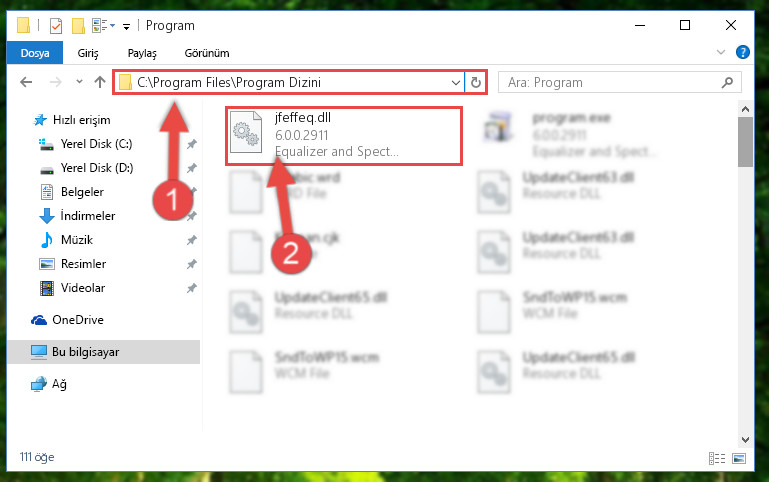Viewport: 769px width, 482px height.
Task: Open the address bar history dropdown
Action: click(456, 82)
